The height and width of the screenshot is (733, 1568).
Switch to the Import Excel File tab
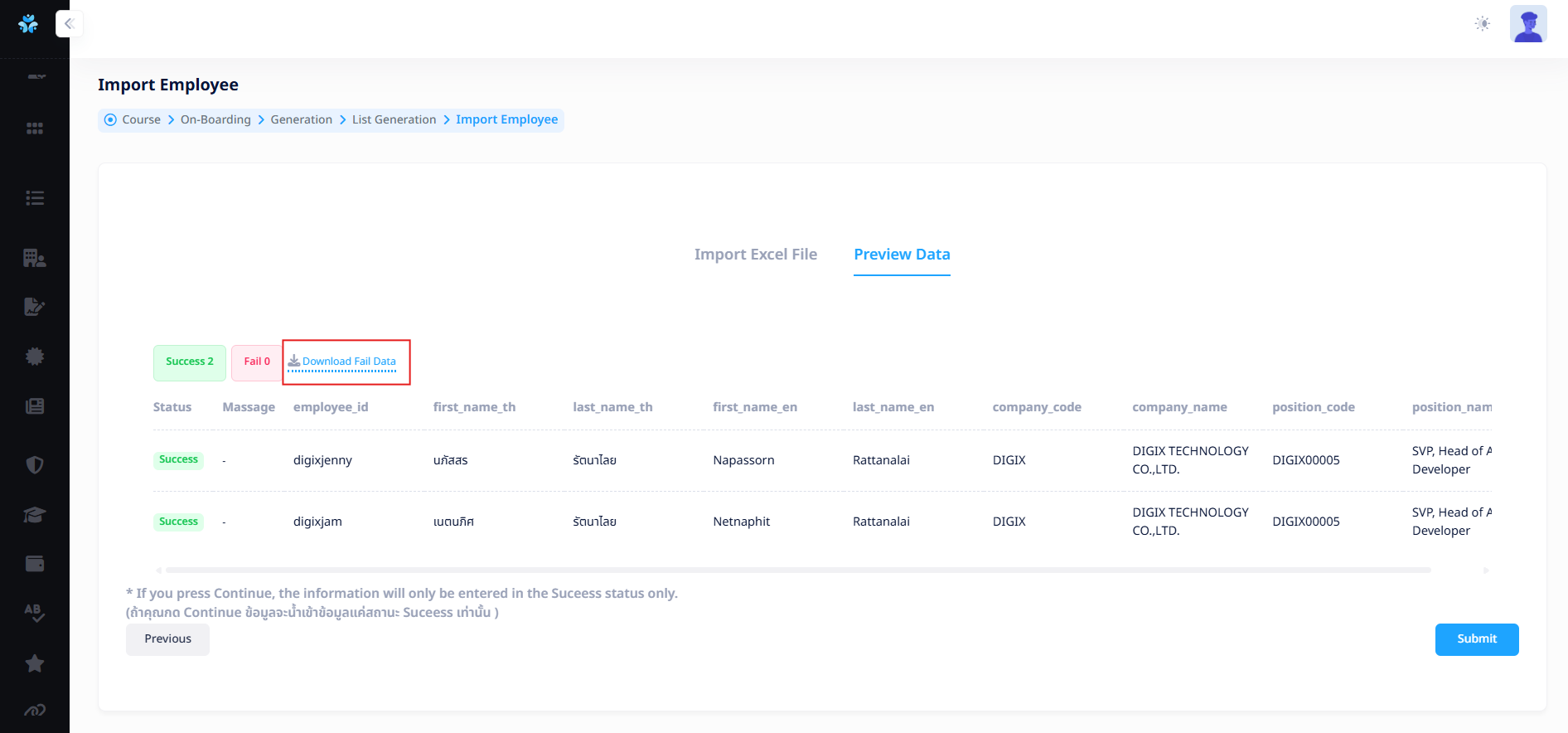pos(755,255)
